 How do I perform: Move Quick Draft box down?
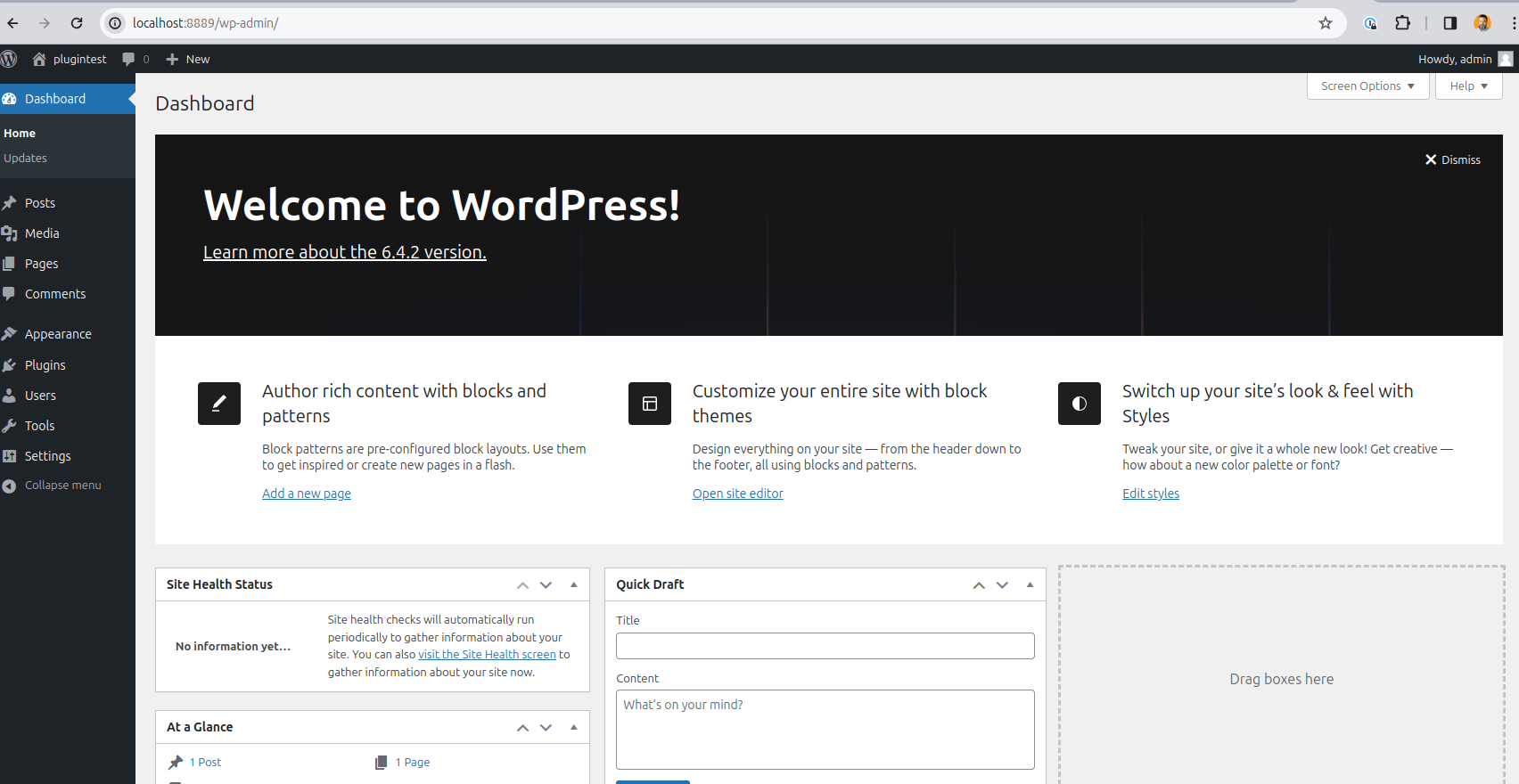(x=1003, y=585)
